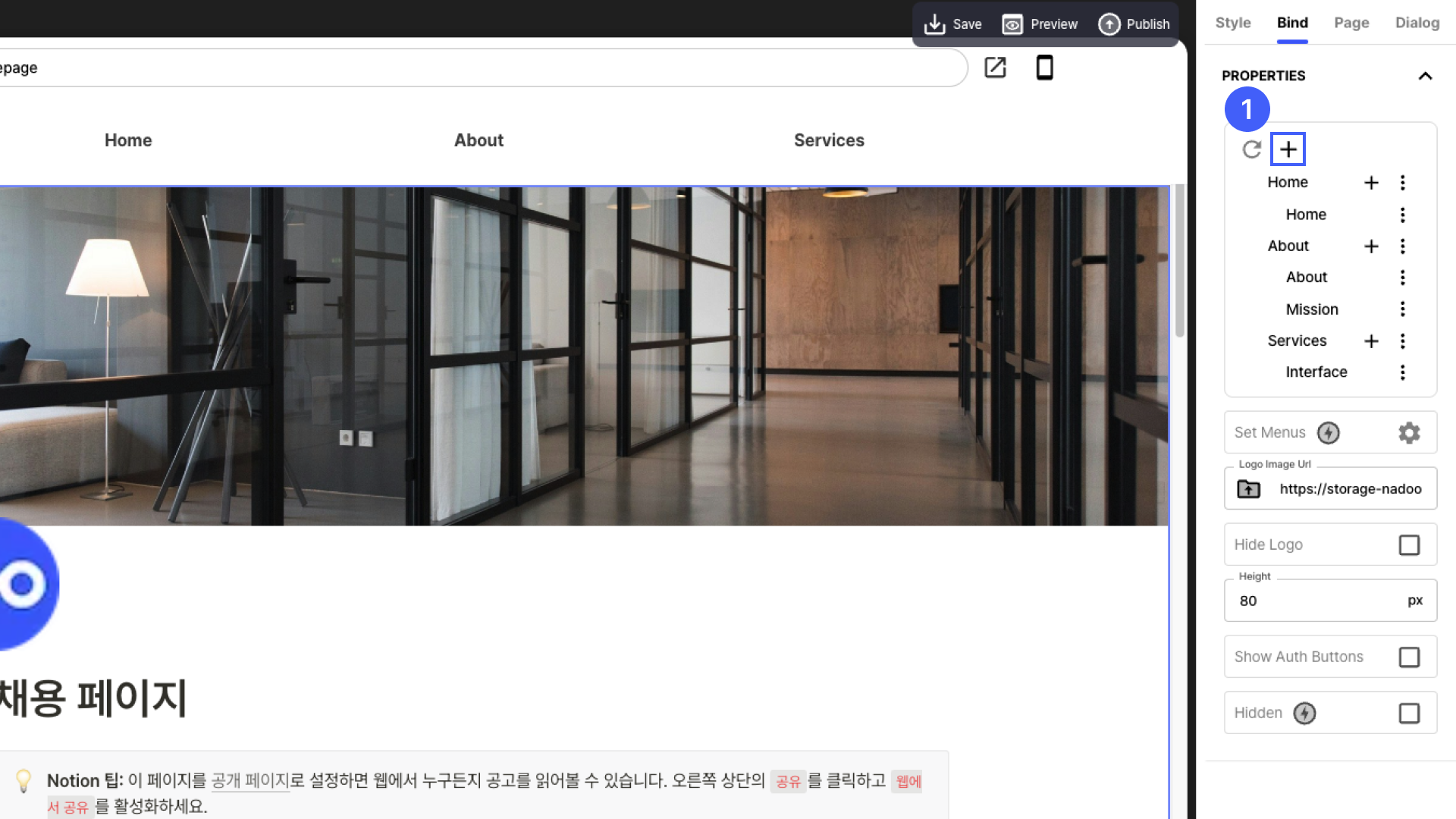Add submenu under Services menu
Screen dimensions: 1456x819
1371,341
